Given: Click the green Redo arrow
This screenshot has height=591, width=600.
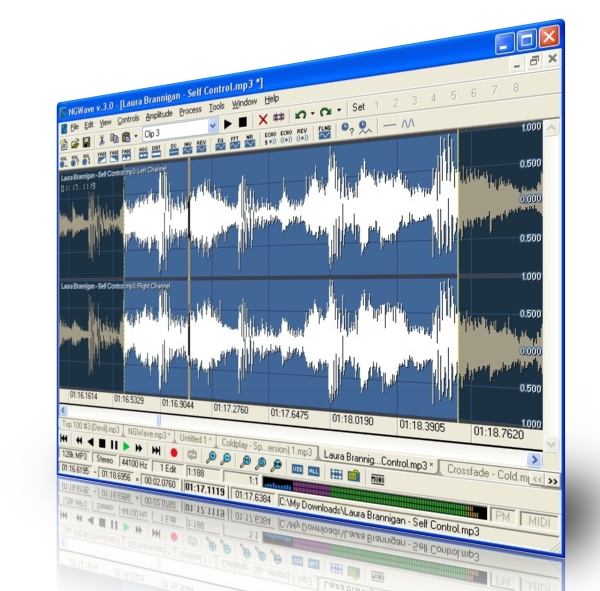Looking at the screenshot, I should click(325, 111).
